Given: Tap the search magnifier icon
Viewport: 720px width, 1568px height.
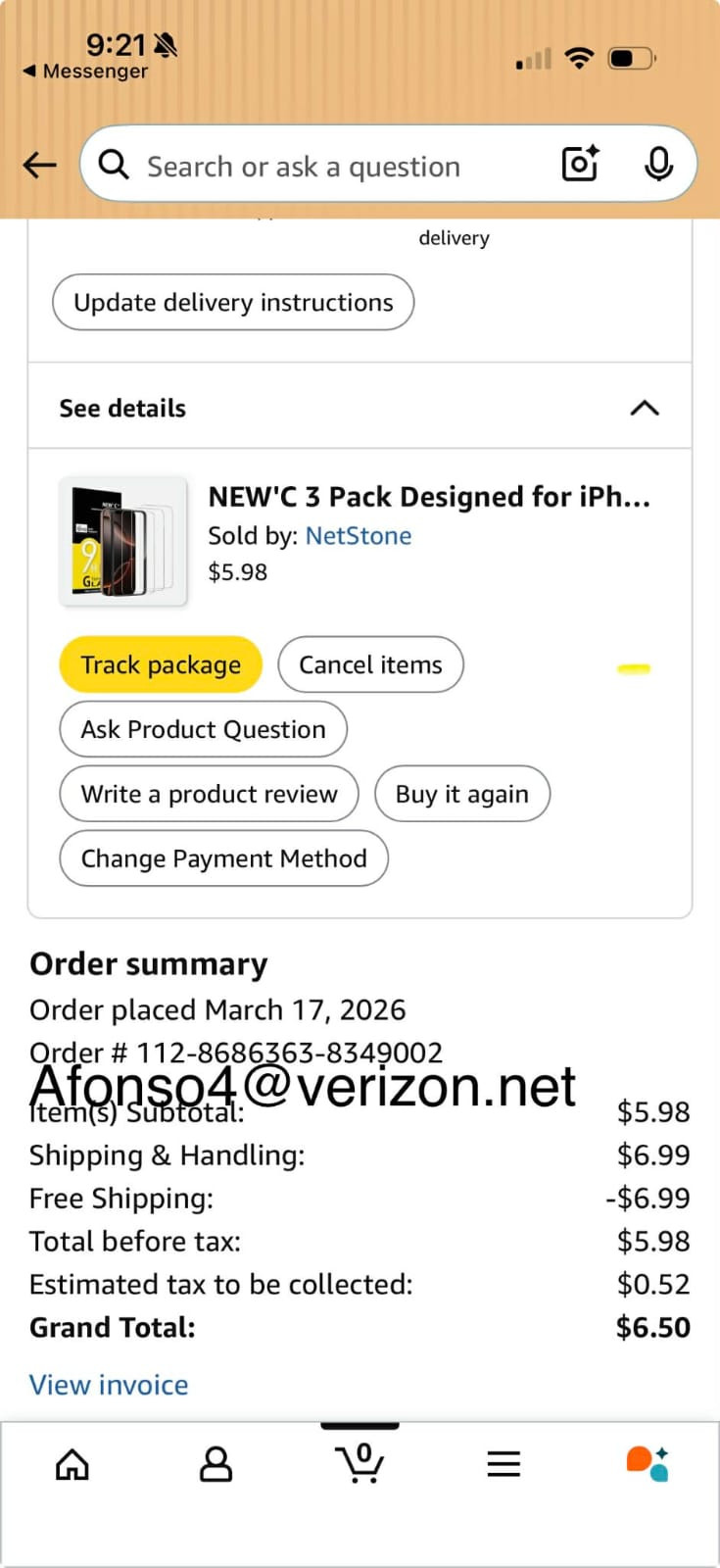Looking at the screenshot, I should 114,165.
